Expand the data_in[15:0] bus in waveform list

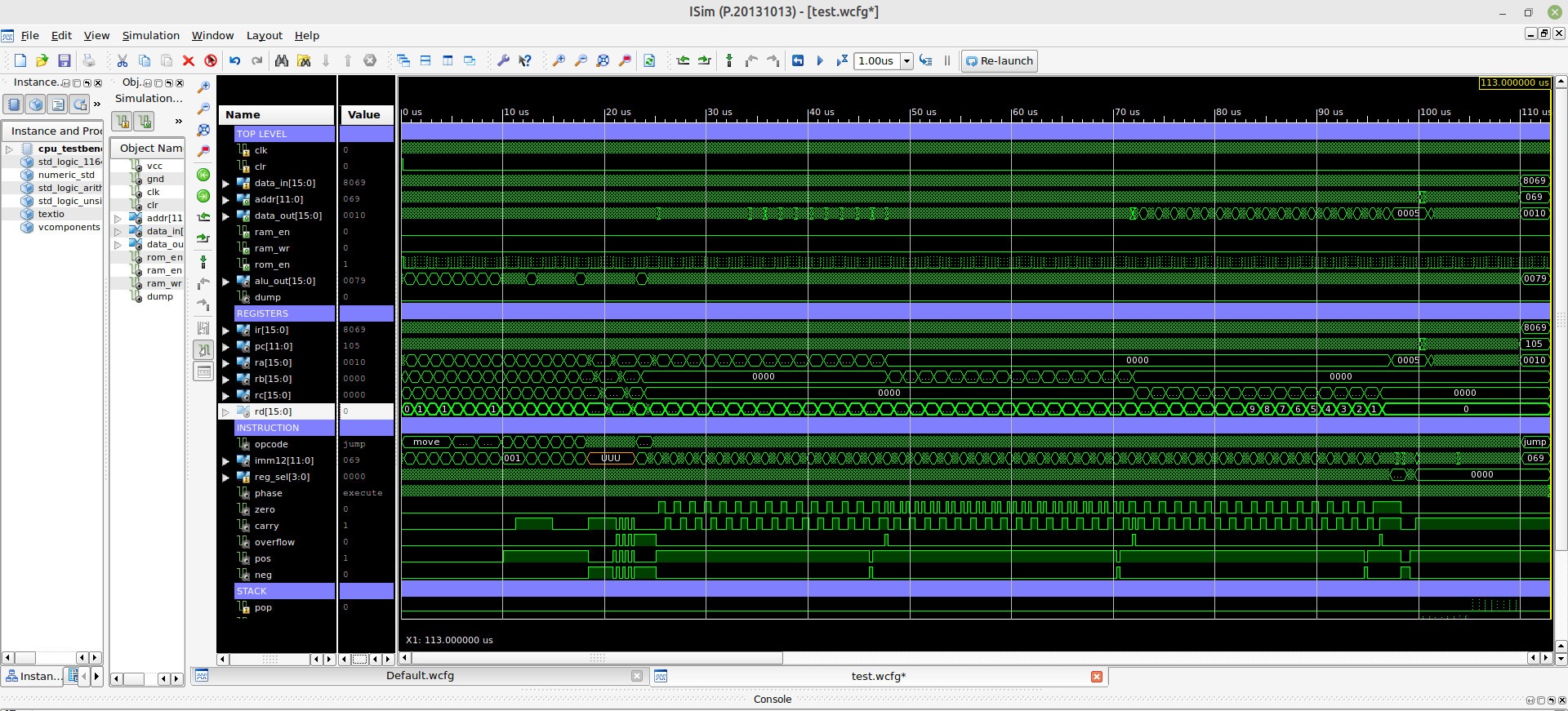point(226,184)
